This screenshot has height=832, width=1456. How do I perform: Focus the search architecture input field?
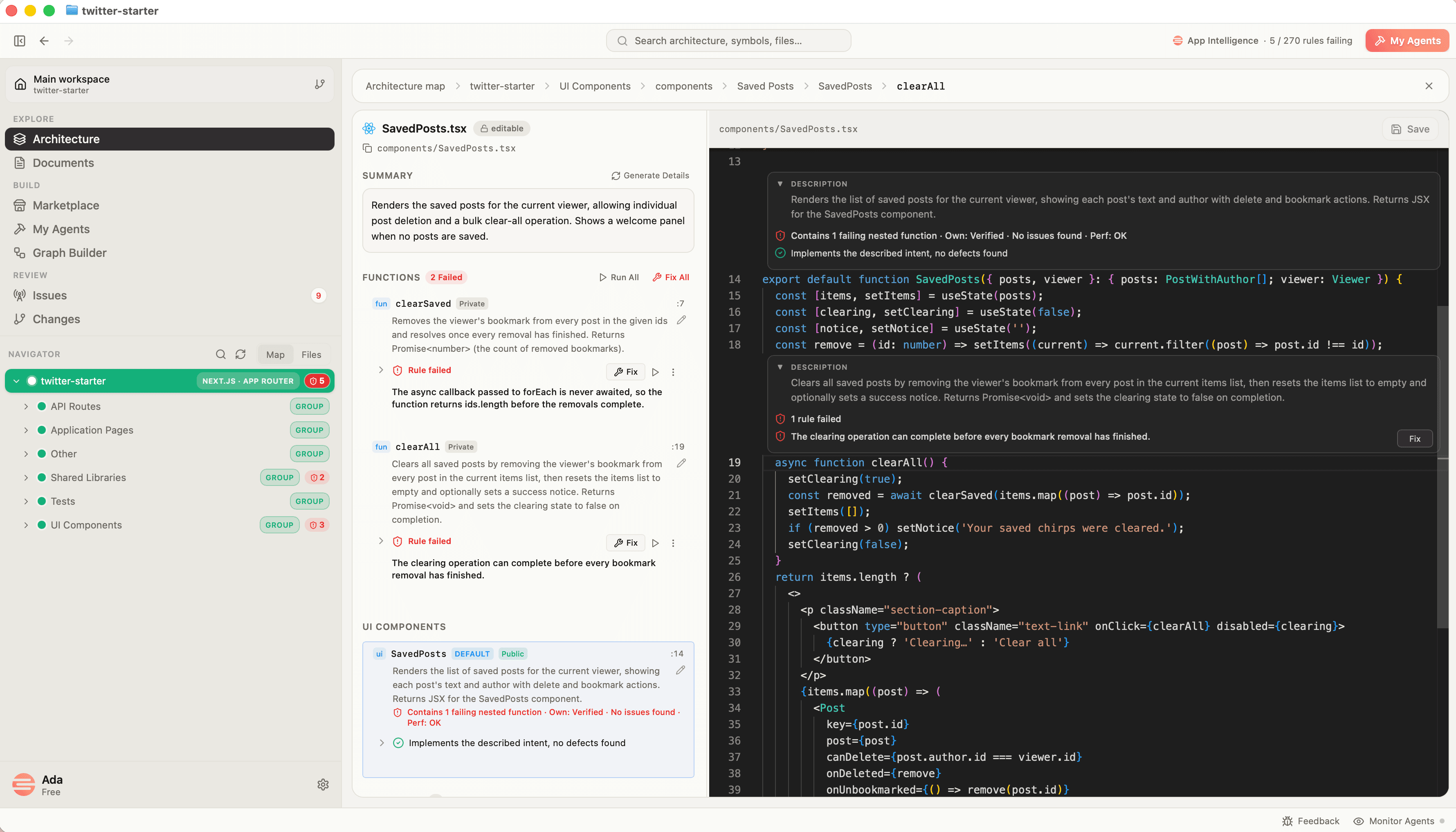728,40
